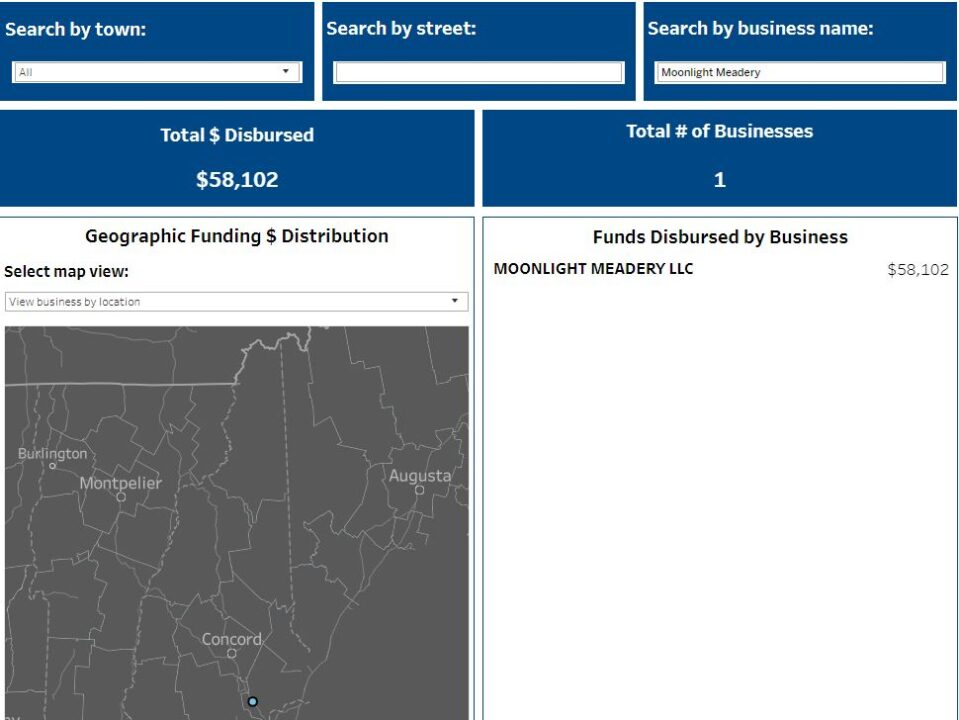Screen dimensions: 959x720
Task: Click the $58,102 amount beside Moonlight Meadery
Action: (917, 269)
